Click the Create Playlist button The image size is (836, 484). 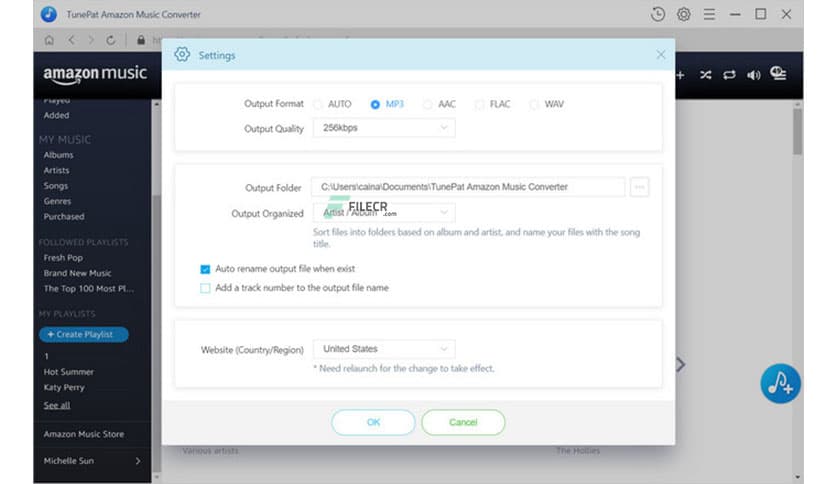[84, 334]
